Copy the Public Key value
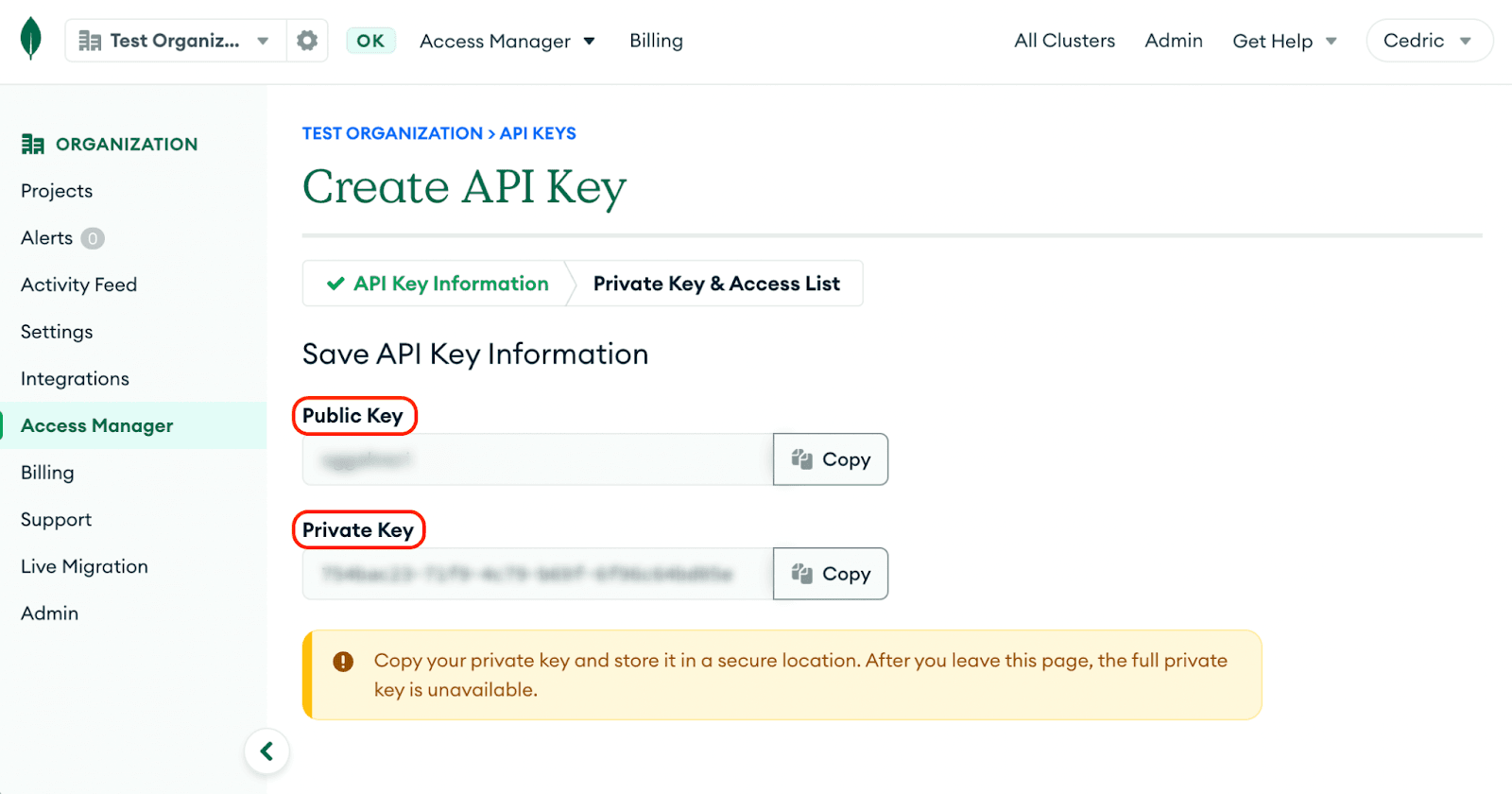Screen dimensions: 1512x794 831,459
